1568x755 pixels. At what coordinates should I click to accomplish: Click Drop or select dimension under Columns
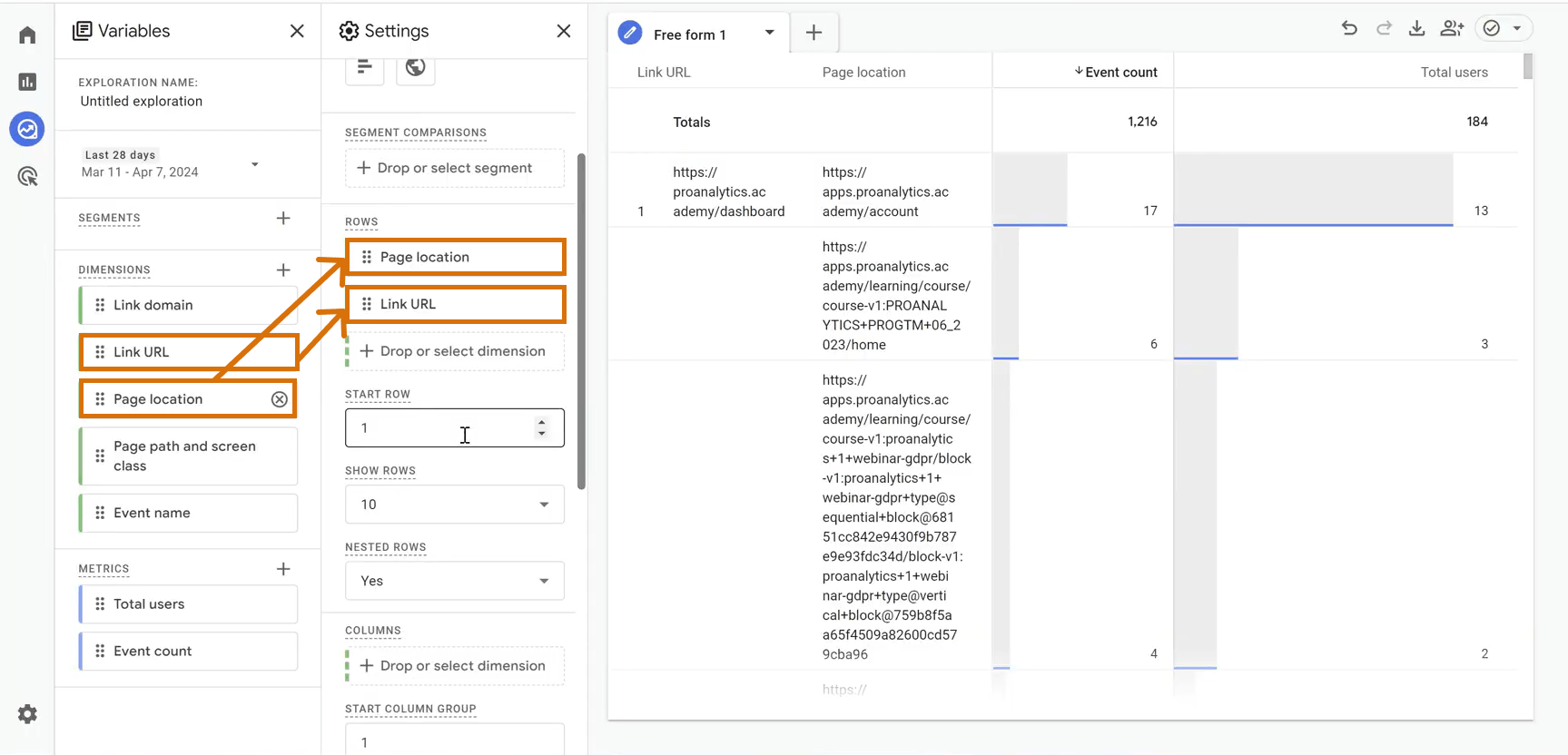click(x=455, y=666)
